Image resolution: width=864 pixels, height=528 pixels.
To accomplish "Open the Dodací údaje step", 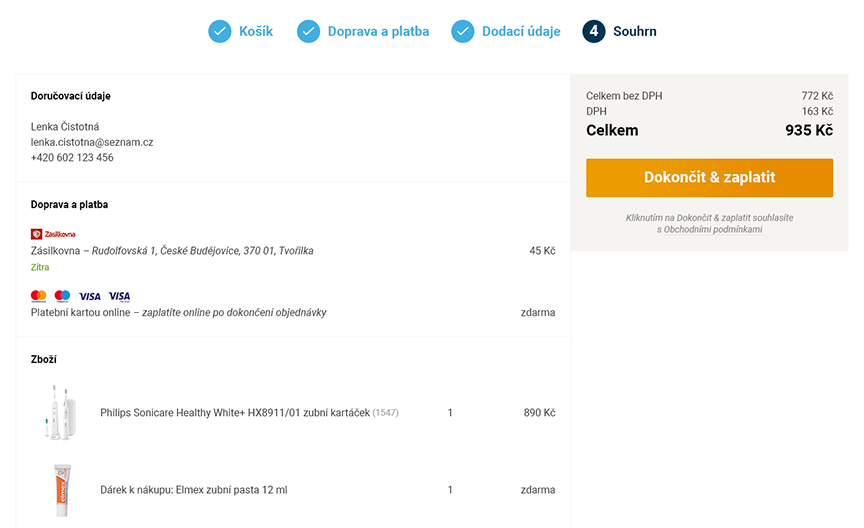I will click(521, 31).
